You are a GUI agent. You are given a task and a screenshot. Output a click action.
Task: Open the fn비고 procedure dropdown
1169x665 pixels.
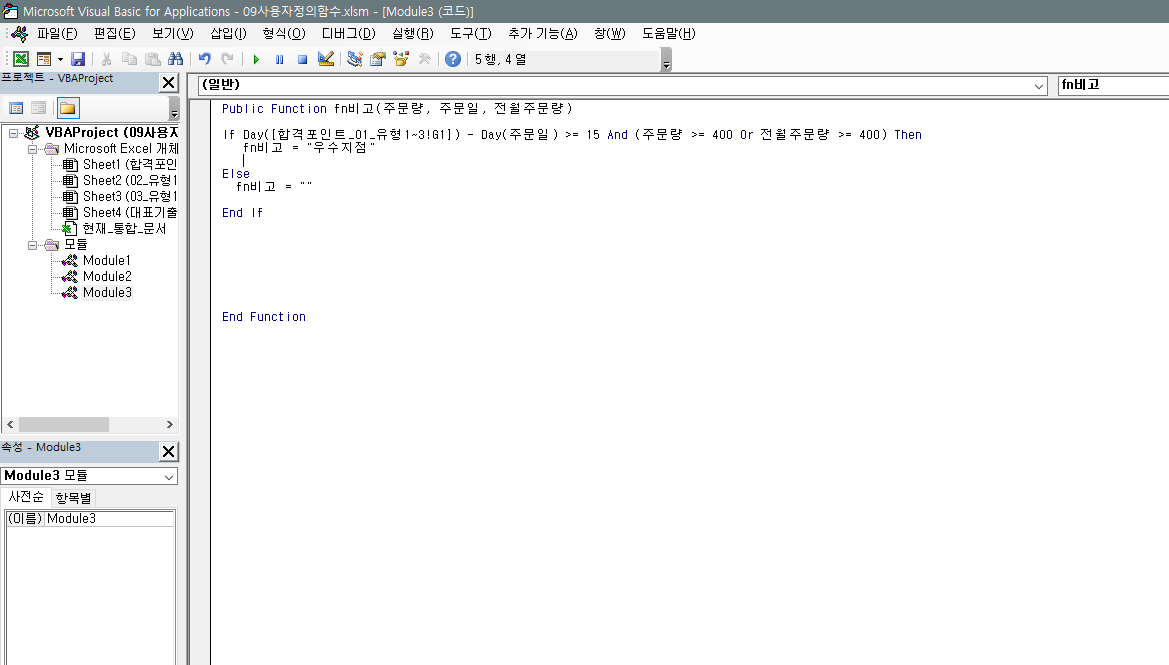coord(1112,86)
